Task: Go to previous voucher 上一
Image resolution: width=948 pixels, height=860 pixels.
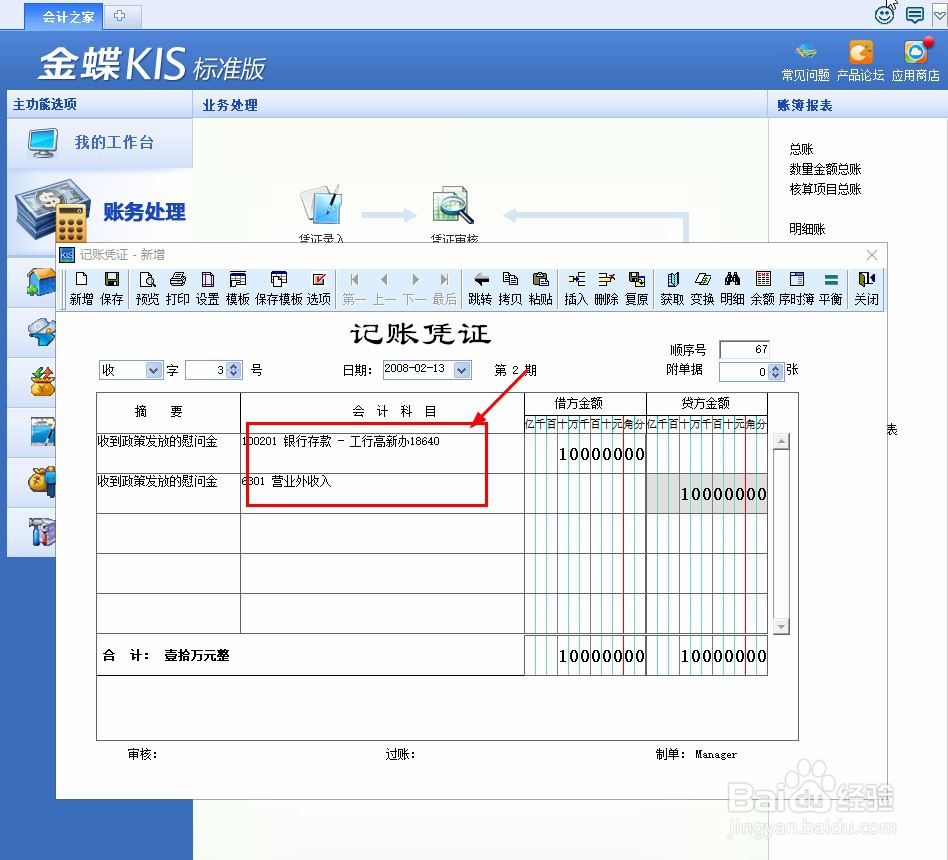Action: 385,288
